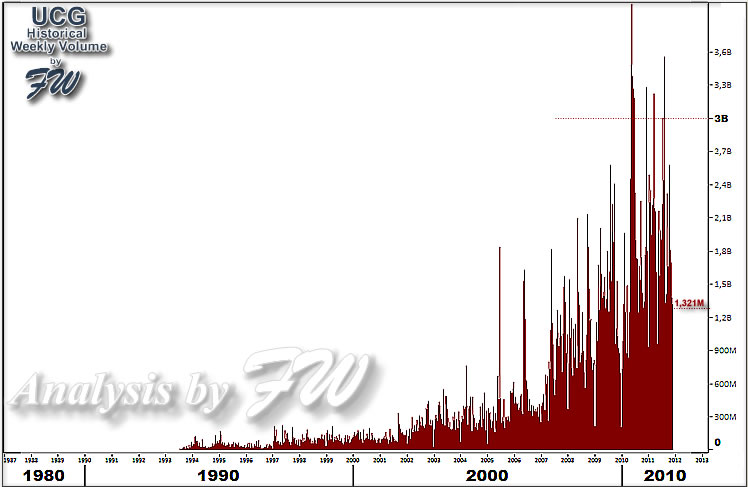
Task: Click the 1,2B axis label
Action: coord(723,317)
